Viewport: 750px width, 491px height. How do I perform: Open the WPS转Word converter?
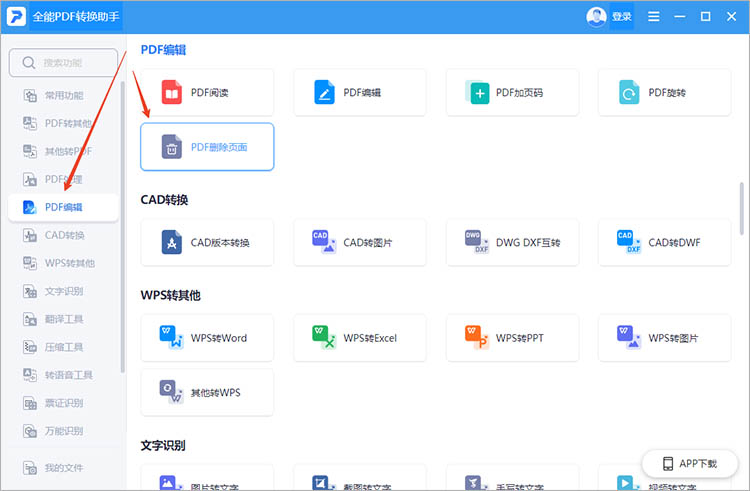(207, 338)
